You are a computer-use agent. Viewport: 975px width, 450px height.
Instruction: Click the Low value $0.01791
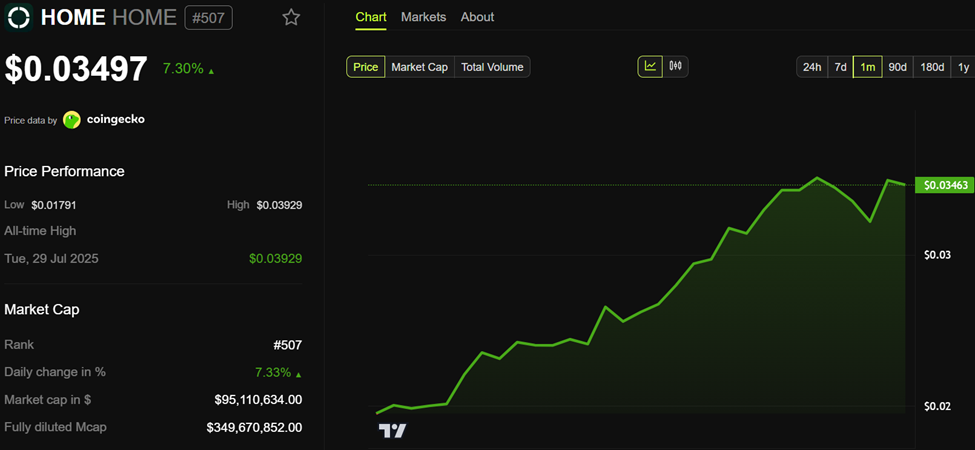tap(53, 205)
